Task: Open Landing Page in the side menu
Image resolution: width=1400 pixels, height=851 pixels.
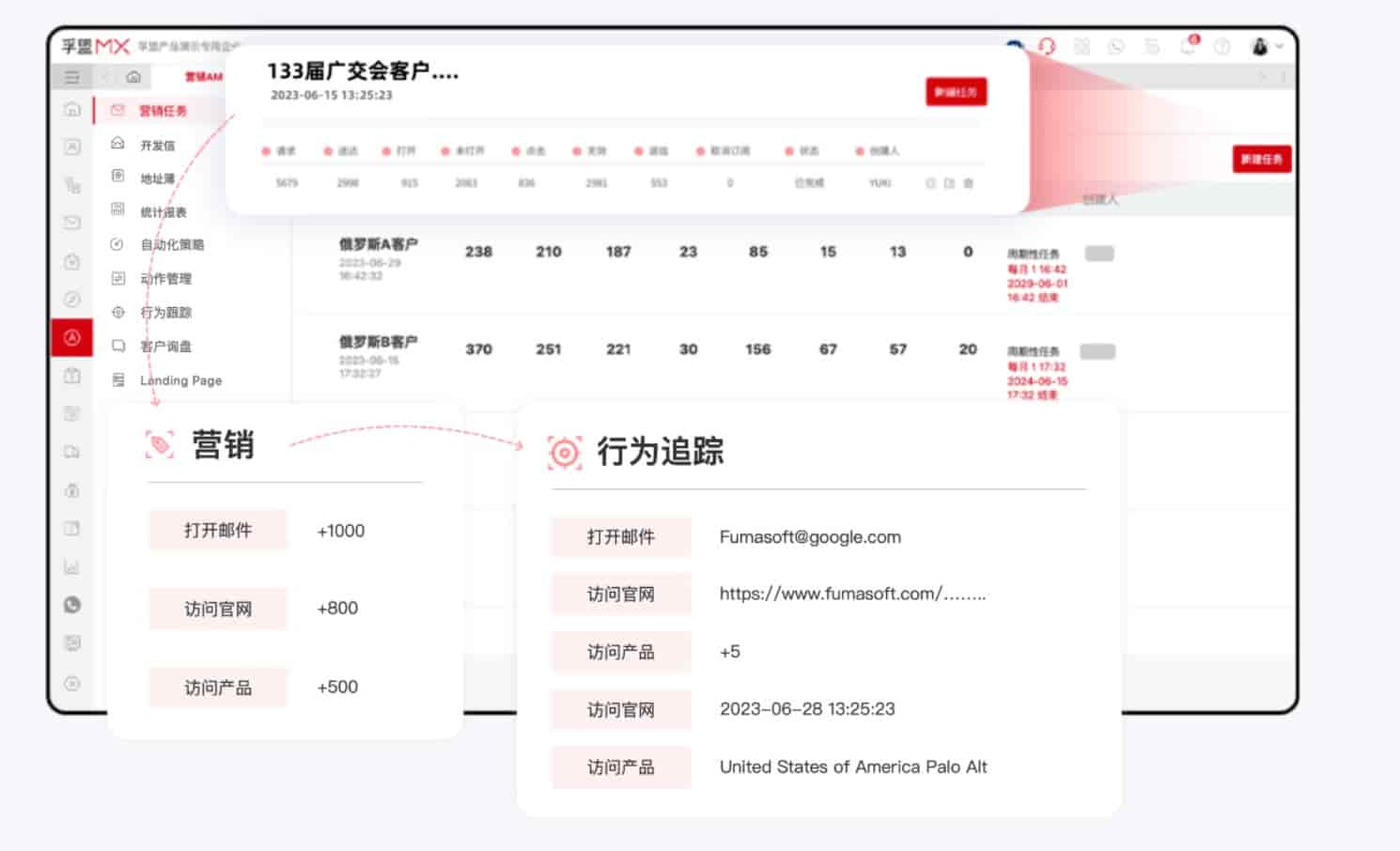Action: click(180, 380)
